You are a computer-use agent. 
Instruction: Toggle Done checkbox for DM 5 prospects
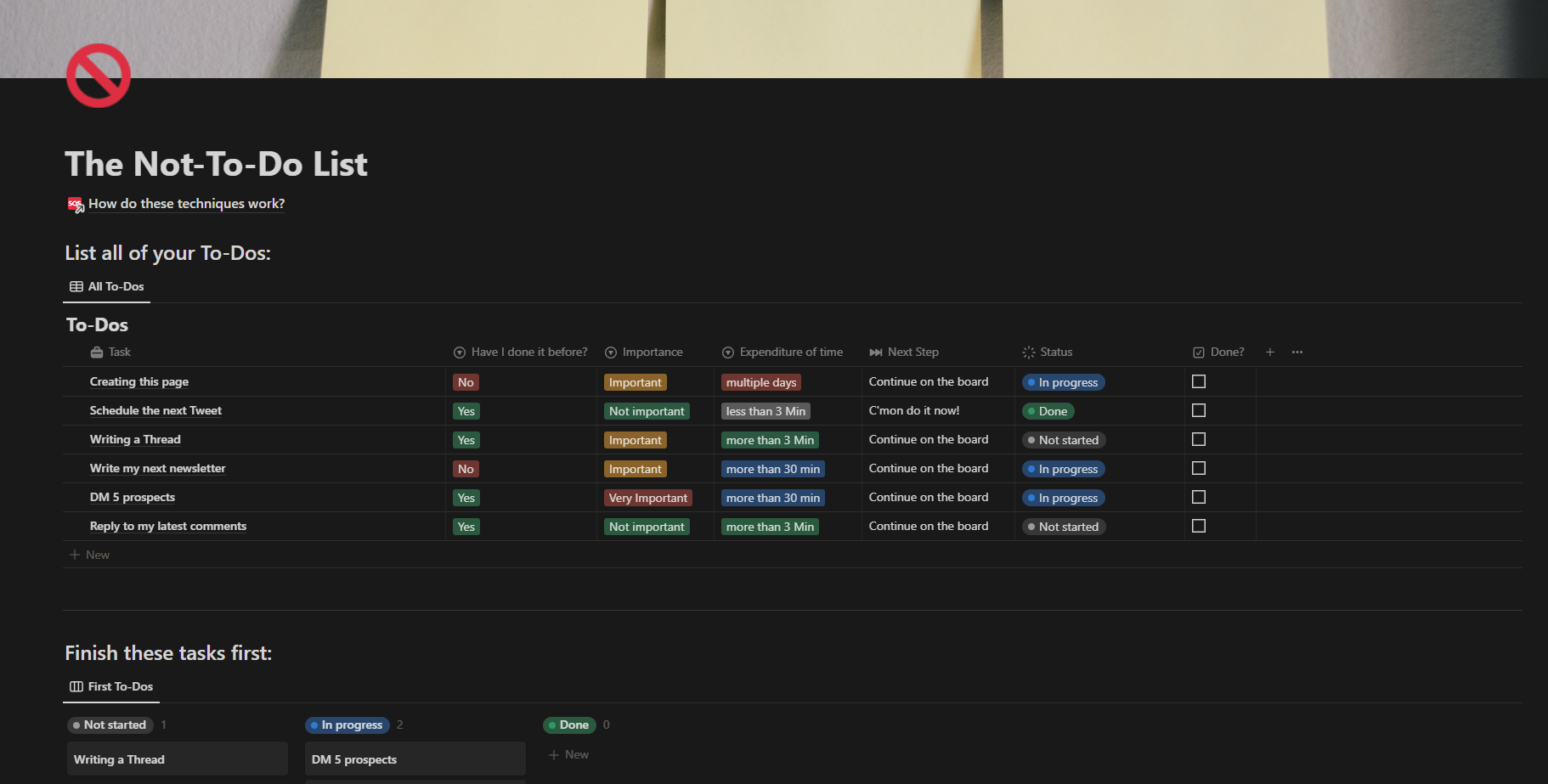click(1199, 497)
